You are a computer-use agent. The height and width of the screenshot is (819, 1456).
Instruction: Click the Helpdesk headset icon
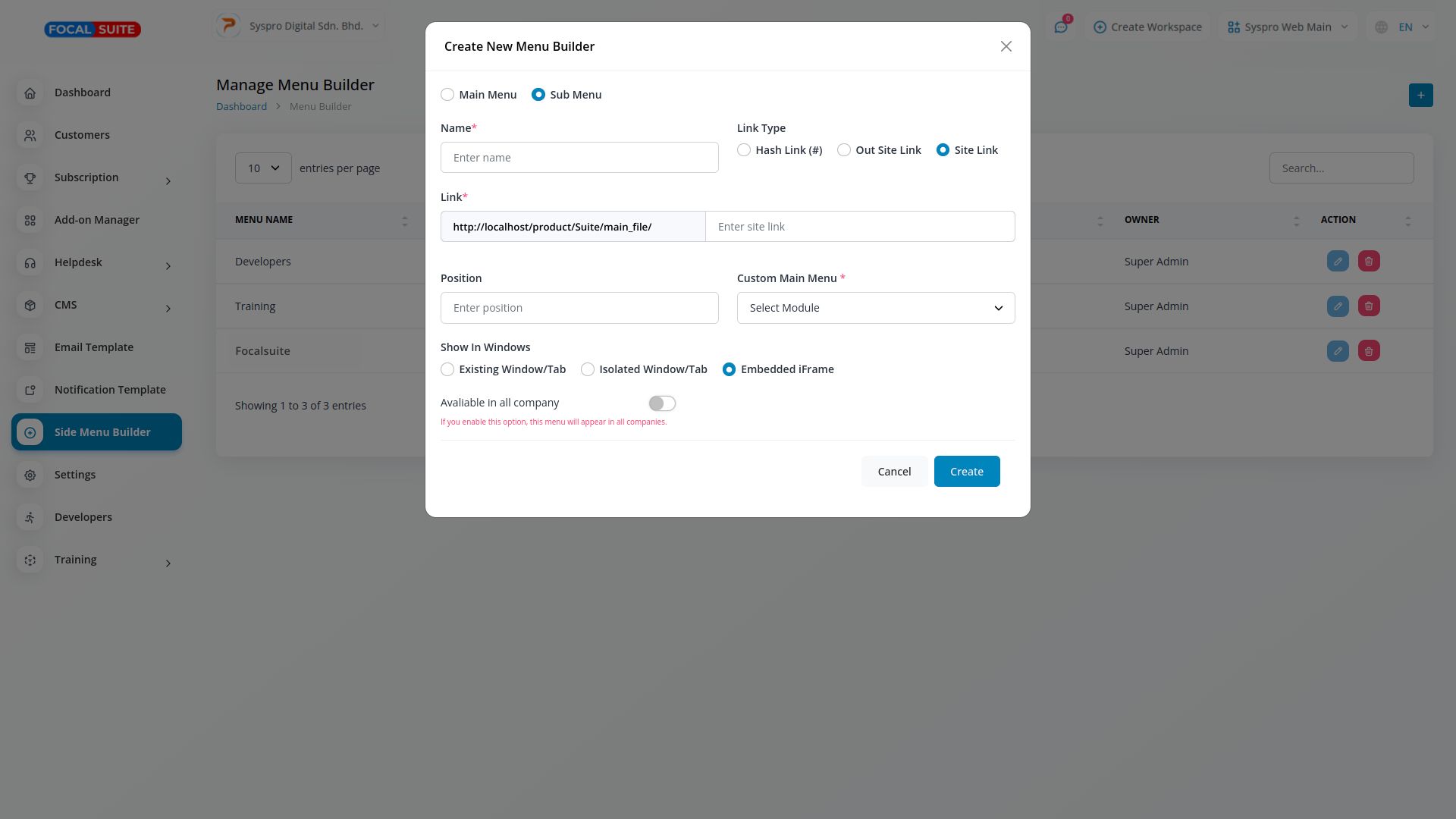click(x=30, y=262)
